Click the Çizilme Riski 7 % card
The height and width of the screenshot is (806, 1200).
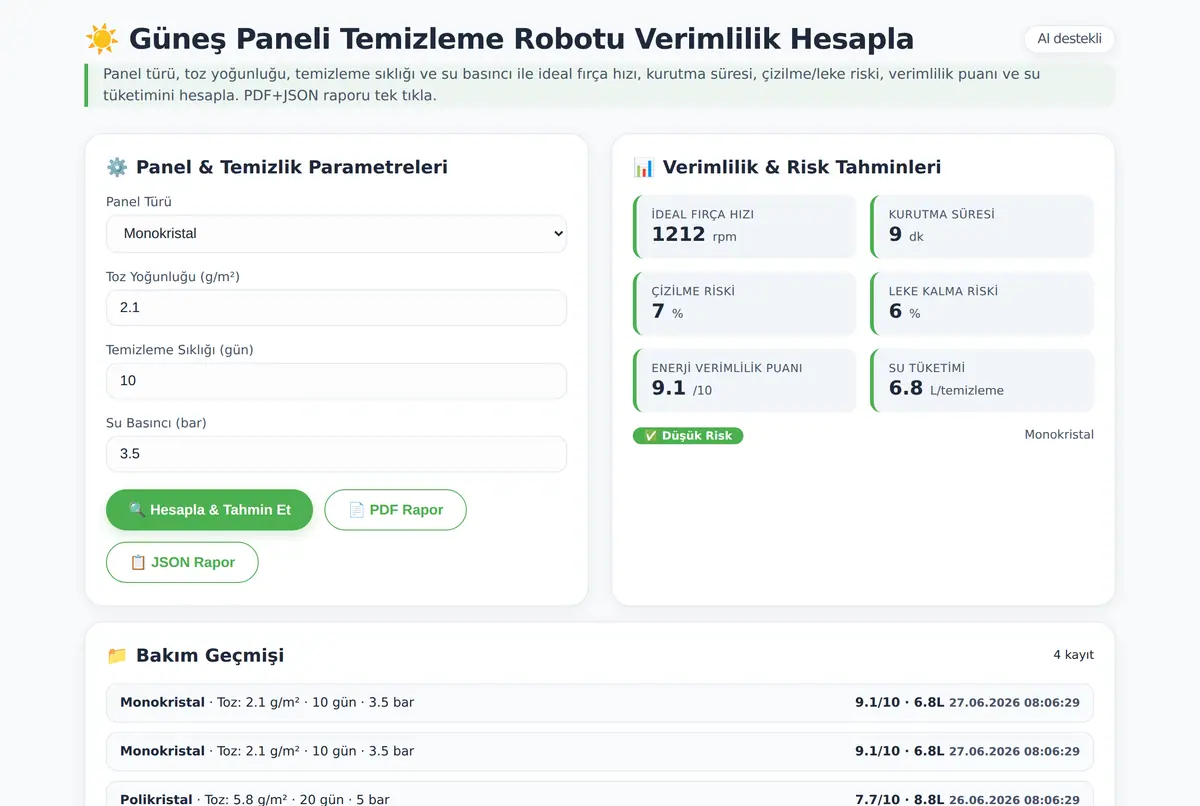(x=745, y=304)
